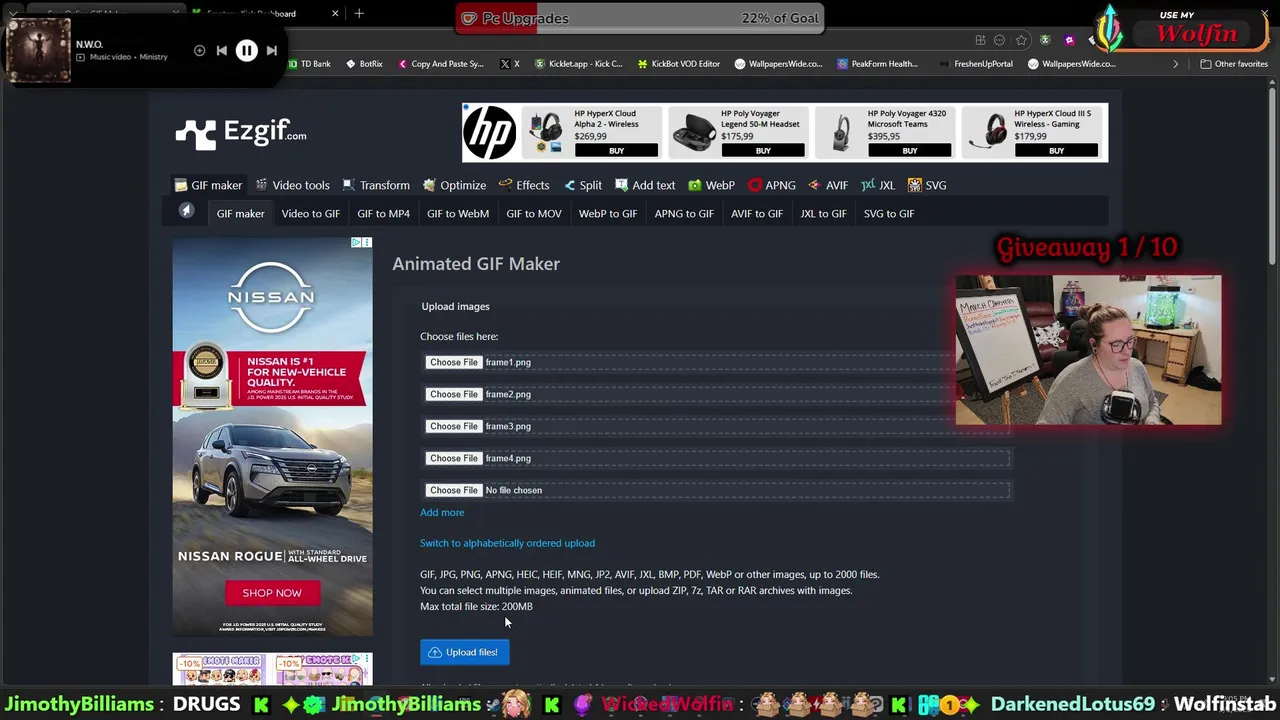Image resolution: width=1280 pixels, height=720 pixels.
Task: Choose File for frame2.png slot
Action: coord(454,394)
